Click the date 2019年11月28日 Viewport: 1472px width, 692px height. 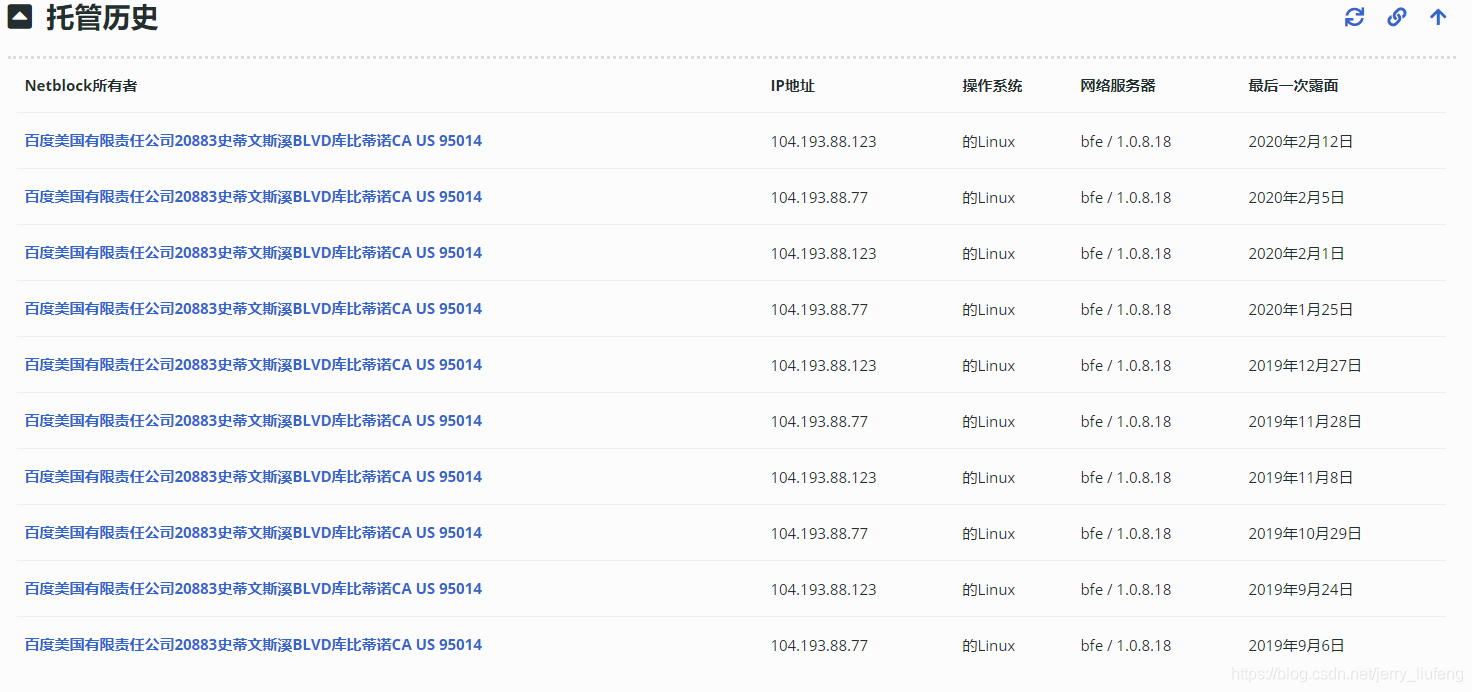tap(1305, 422)
